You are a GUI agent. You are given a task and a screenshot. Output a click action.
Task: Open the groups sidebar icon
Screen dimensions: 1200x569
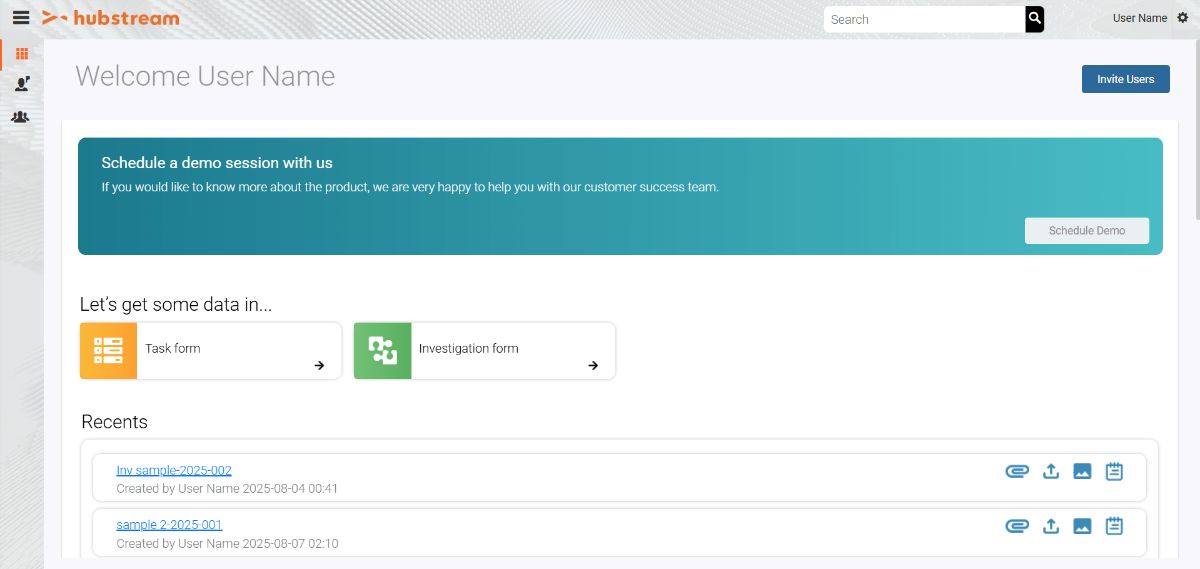(x=21, y=117)
